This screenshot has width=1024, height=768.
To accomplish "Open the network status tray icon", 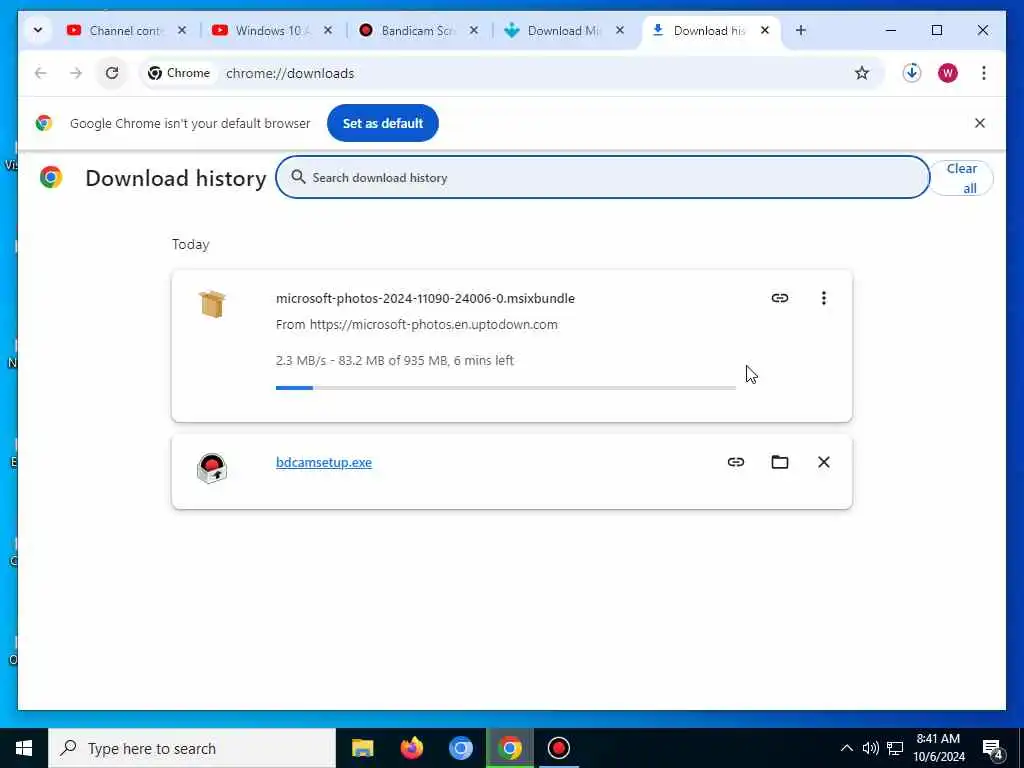I will click(895, 748).
